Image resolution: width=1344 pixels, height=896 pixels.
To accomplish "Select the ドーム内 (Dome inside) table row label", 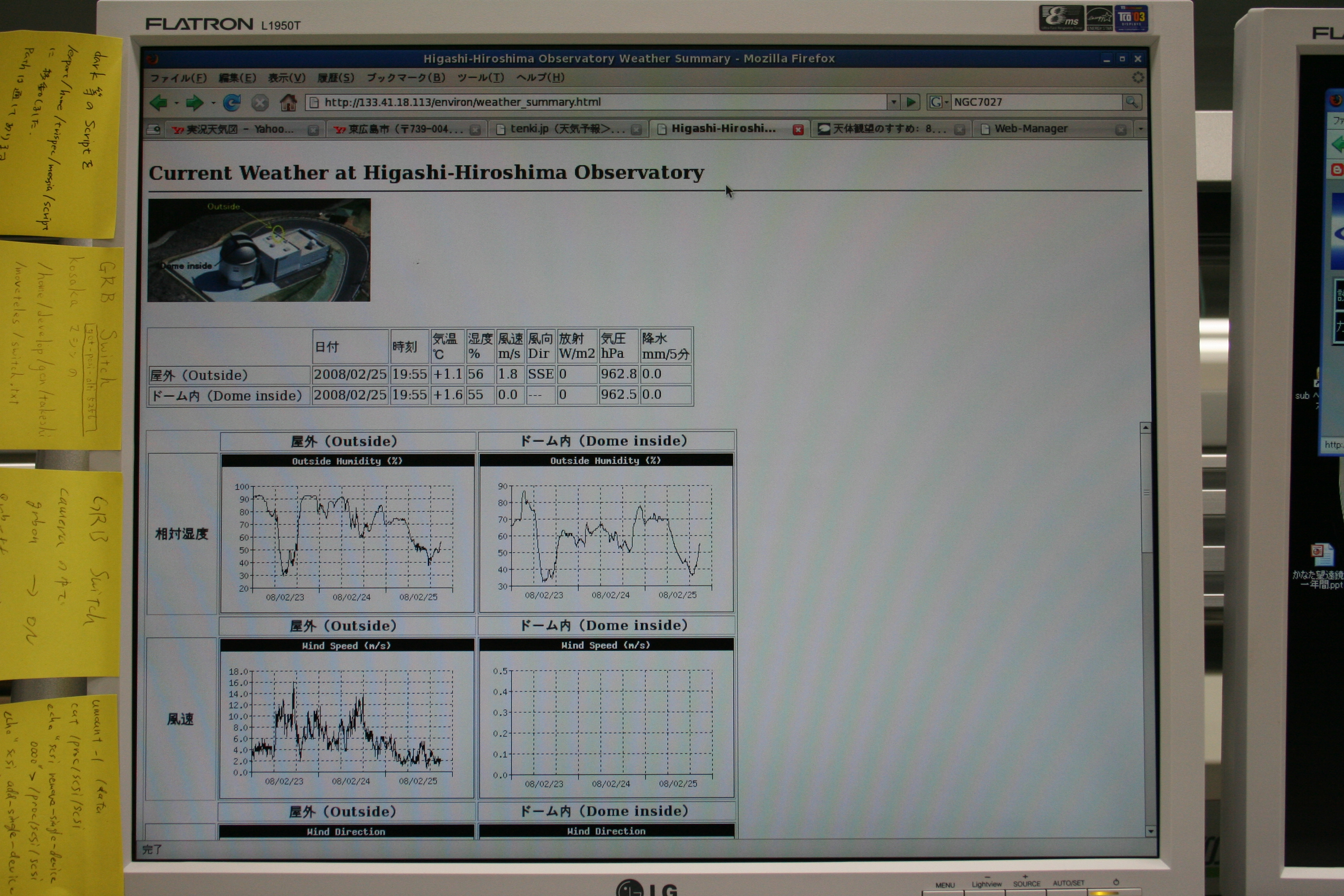I will [x=229, y=395].
